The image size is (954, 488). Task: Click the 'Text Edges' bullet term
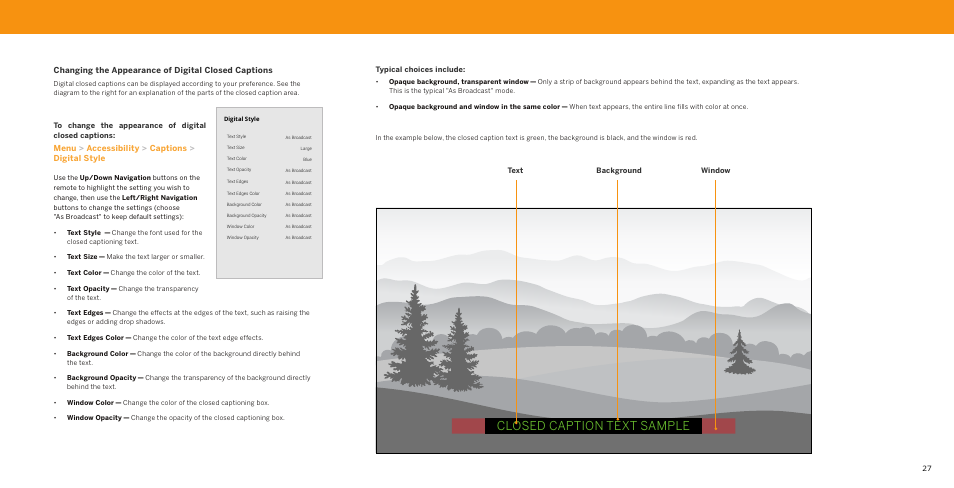coord(85,313)
